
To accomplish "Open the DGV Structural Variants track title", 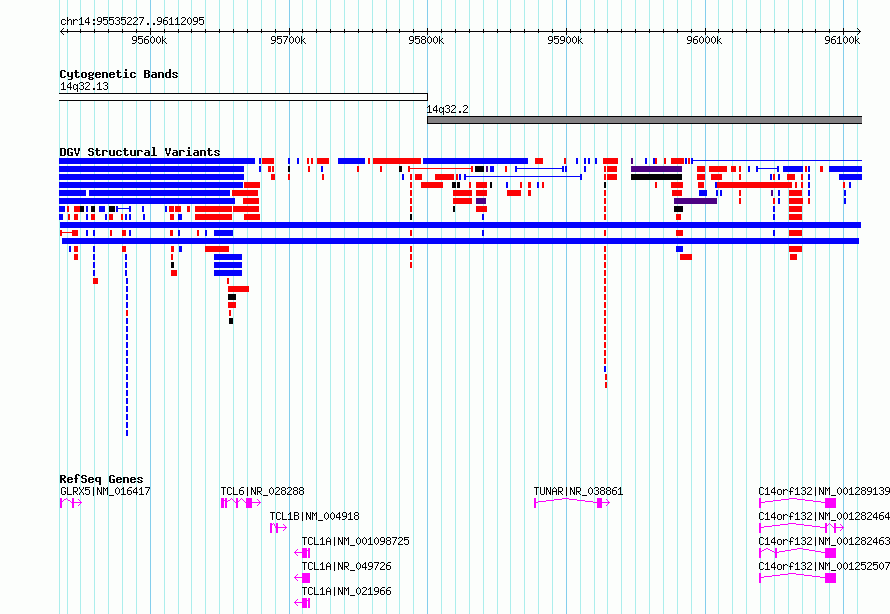I will [x=140, y=152].
